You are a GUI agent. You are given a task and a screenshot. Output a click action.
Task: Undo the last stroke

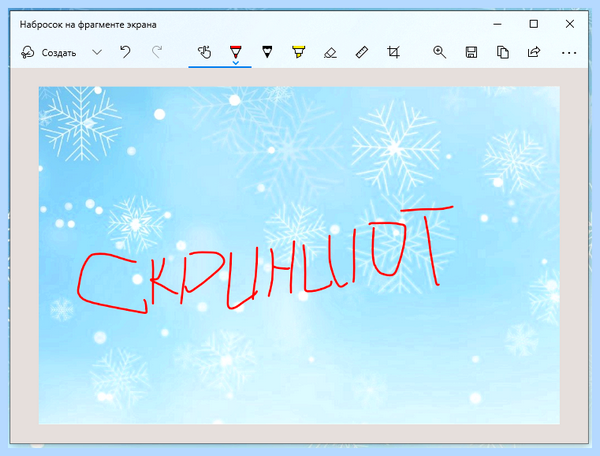point(125,52)
